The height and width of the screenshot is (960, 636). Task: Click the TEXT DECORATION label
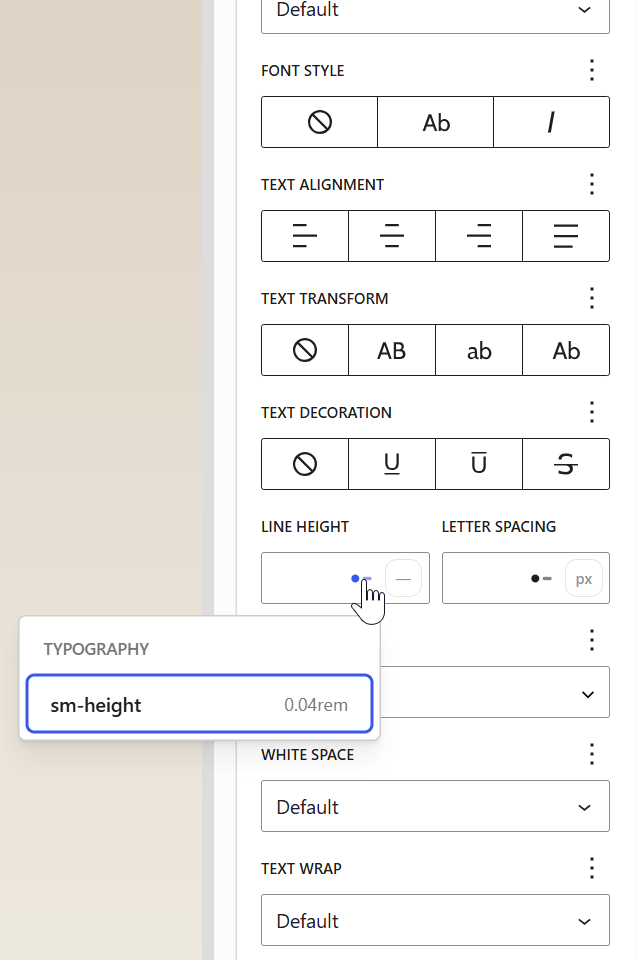pos(326,413)
